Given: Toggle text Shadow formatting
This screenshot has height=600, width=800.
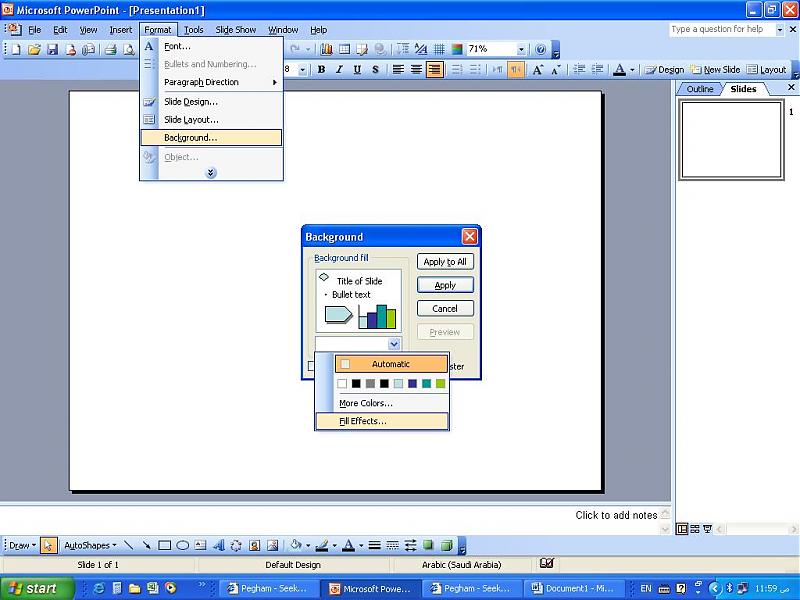Looking at the screenshot, I should tap(376, 69).
